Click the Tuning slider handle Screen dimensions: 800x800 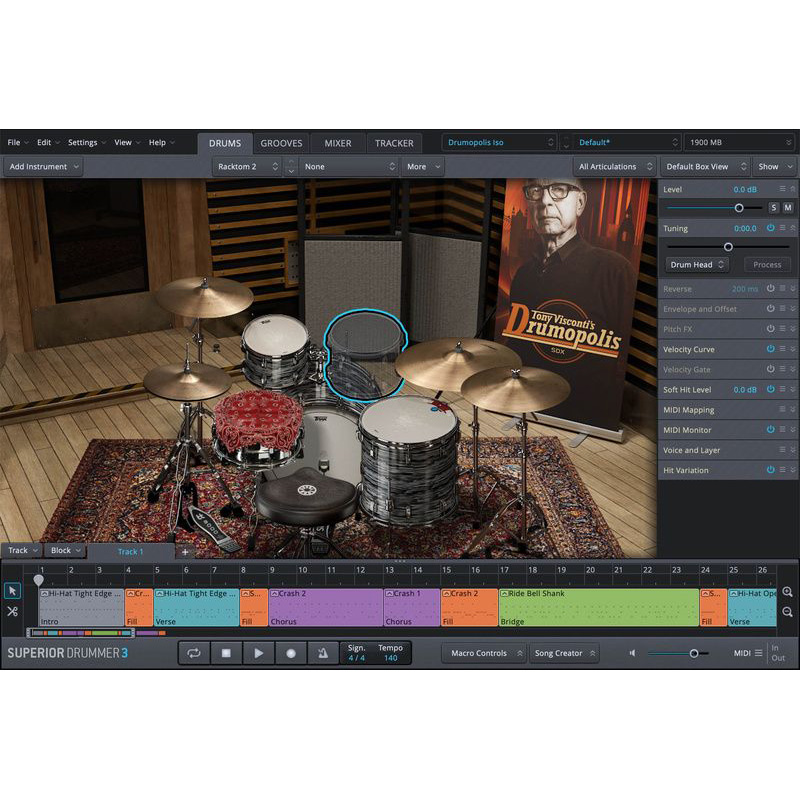pos(728,247)
